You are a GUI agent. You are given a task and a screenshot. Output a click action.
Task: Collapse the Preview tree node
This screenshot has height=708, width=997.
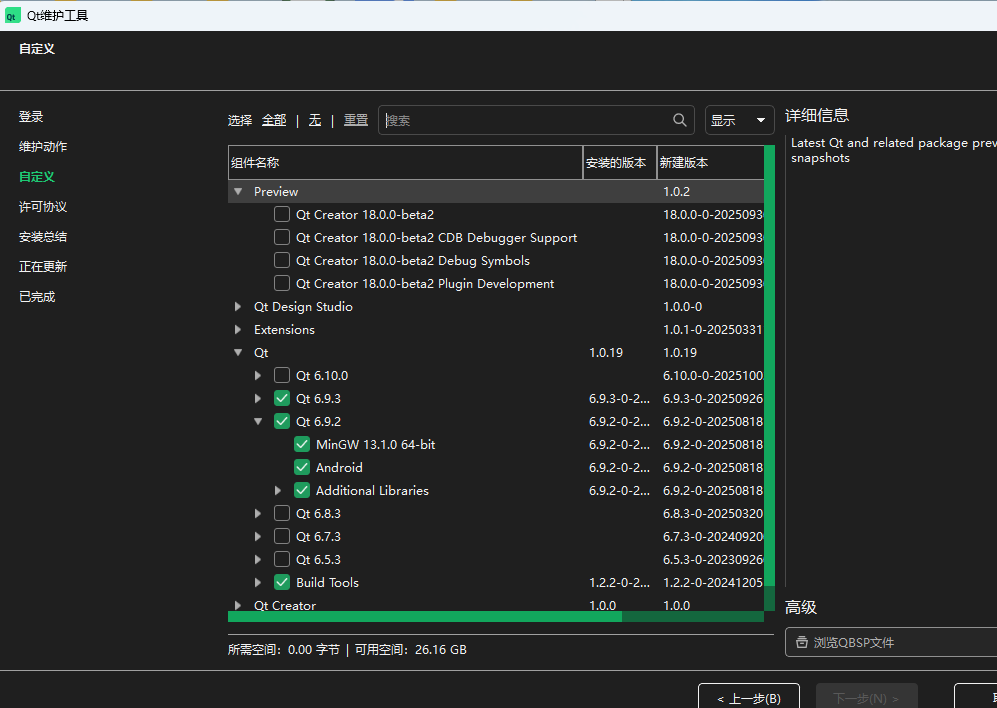pos(238,191)
